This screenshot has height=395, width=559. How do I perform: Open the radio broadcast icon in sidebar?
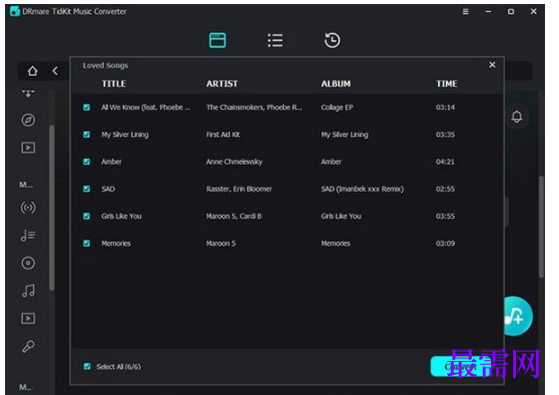coord(28,207)
